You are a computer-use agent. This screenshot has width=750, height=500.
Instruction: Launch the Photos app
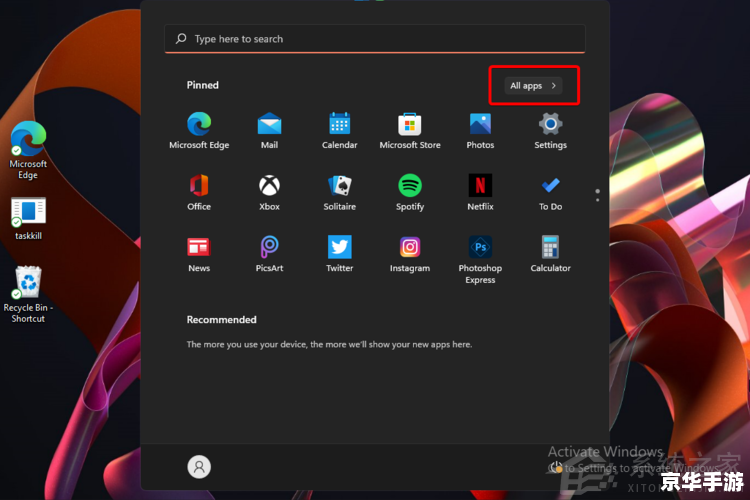[480, 130]
